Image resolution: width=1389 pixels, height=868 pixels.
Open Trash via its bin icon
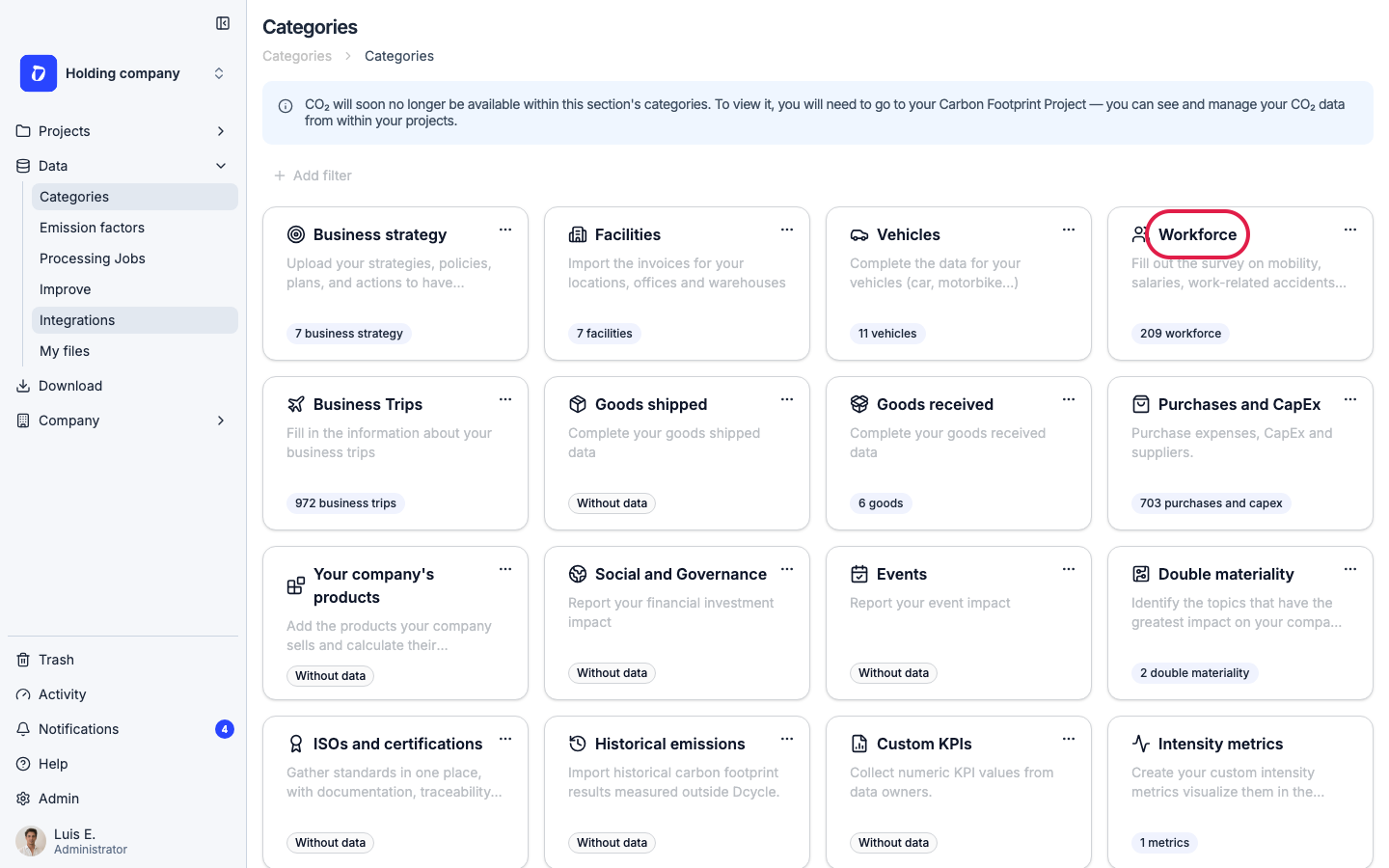[23, 660]
